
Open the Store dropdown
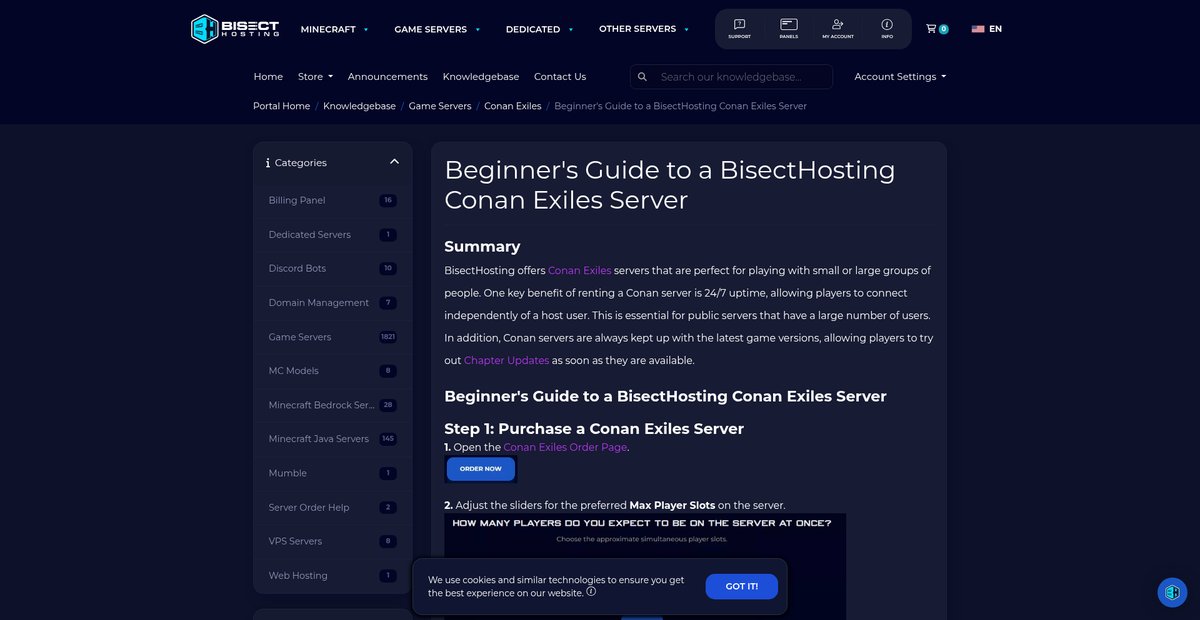315,76
